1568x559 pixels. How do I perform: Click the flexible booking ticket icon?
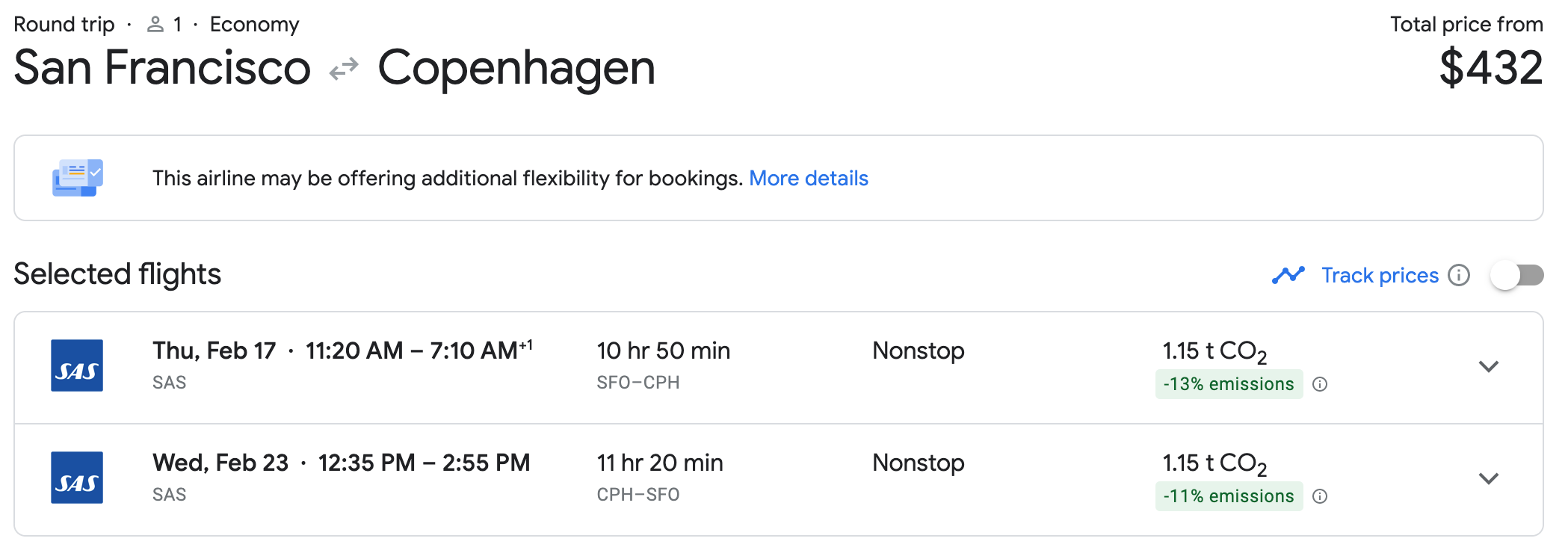78,178
